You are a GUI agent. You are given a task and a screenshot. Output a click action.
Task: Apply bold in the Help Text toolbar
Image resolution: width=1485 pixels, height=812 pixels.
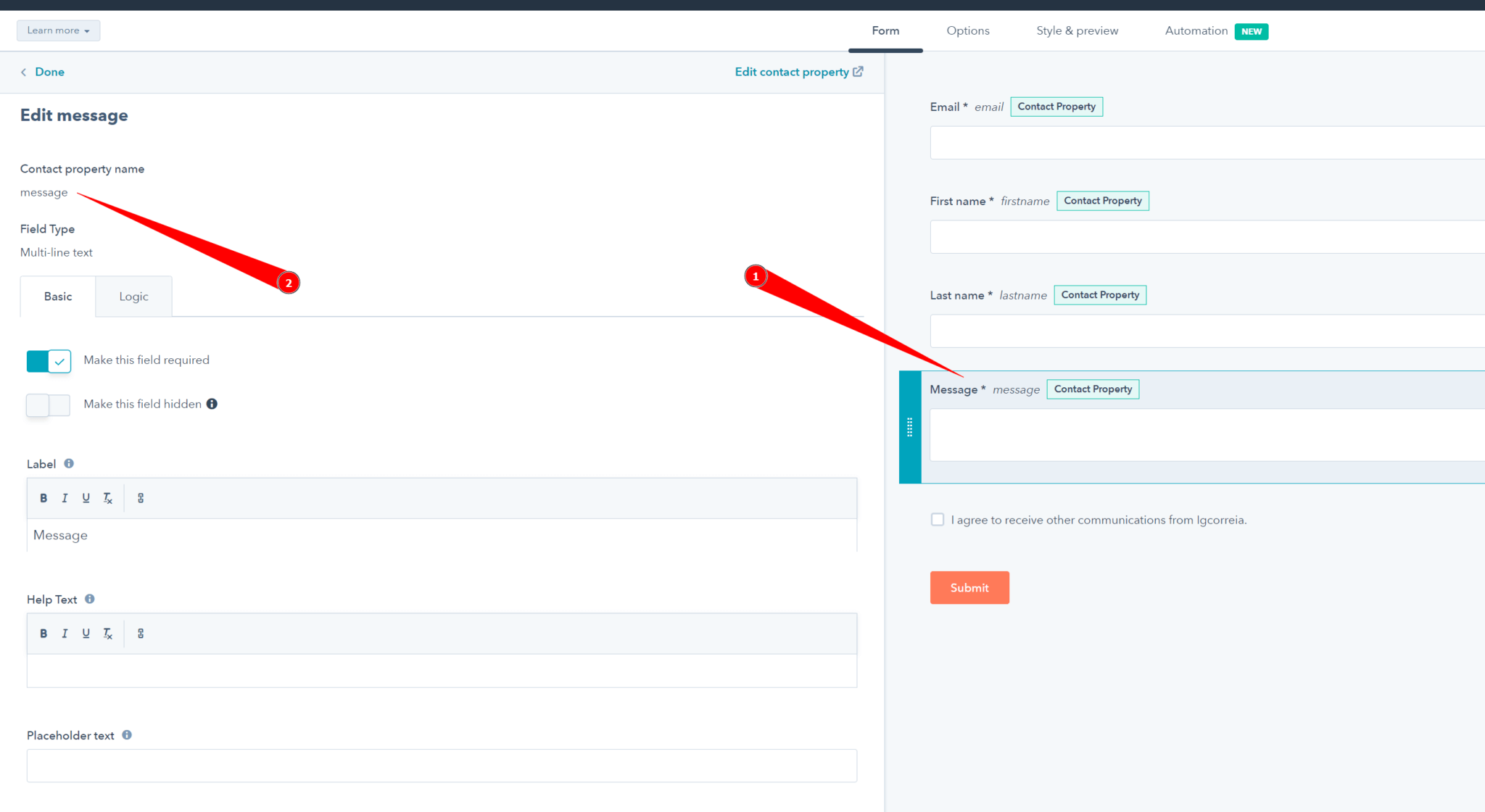[x=44, y=634]
